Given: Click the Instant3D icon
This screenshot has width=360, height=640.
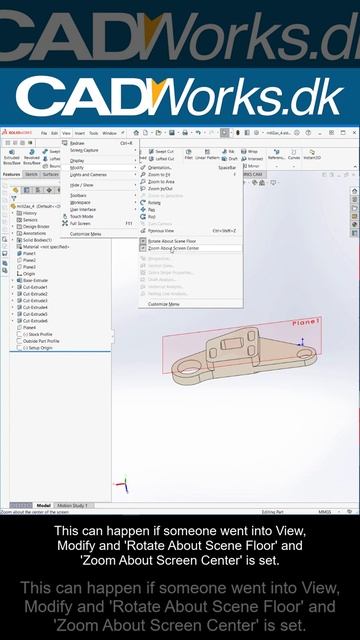Looking at the screenshot, I should click(312, 152).
